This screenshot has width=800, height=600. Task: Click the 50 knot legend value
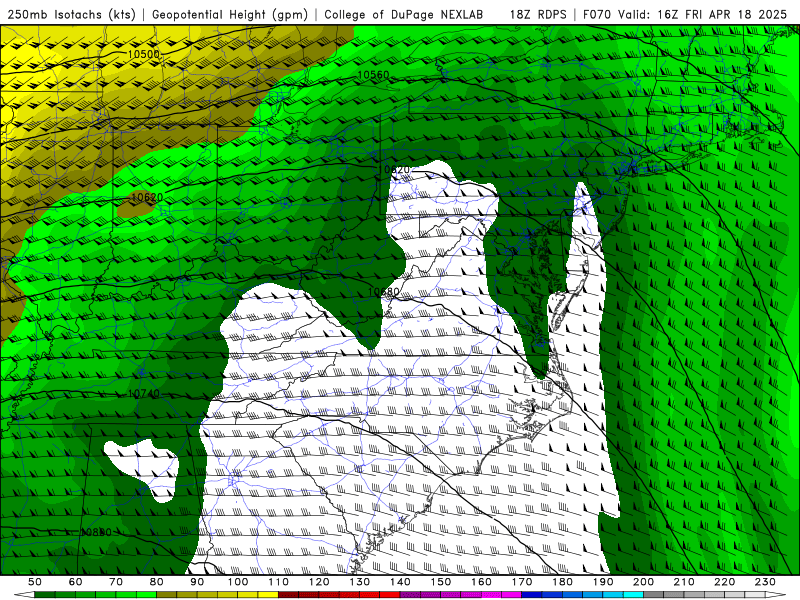pyautogui.click(x=35, y=582)
